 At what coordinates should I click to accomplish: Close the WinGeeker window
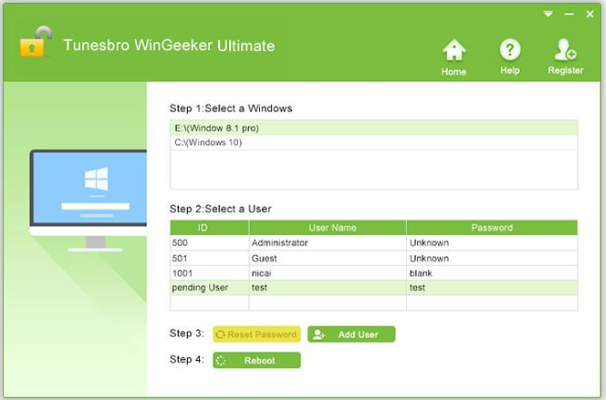(590, 14)
